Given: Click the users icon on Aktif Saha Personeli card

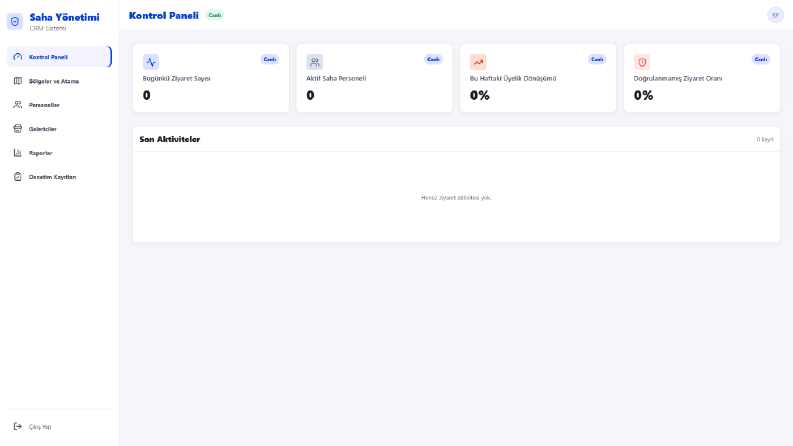Looking at the screenshot, I should (x=315, y=62).
